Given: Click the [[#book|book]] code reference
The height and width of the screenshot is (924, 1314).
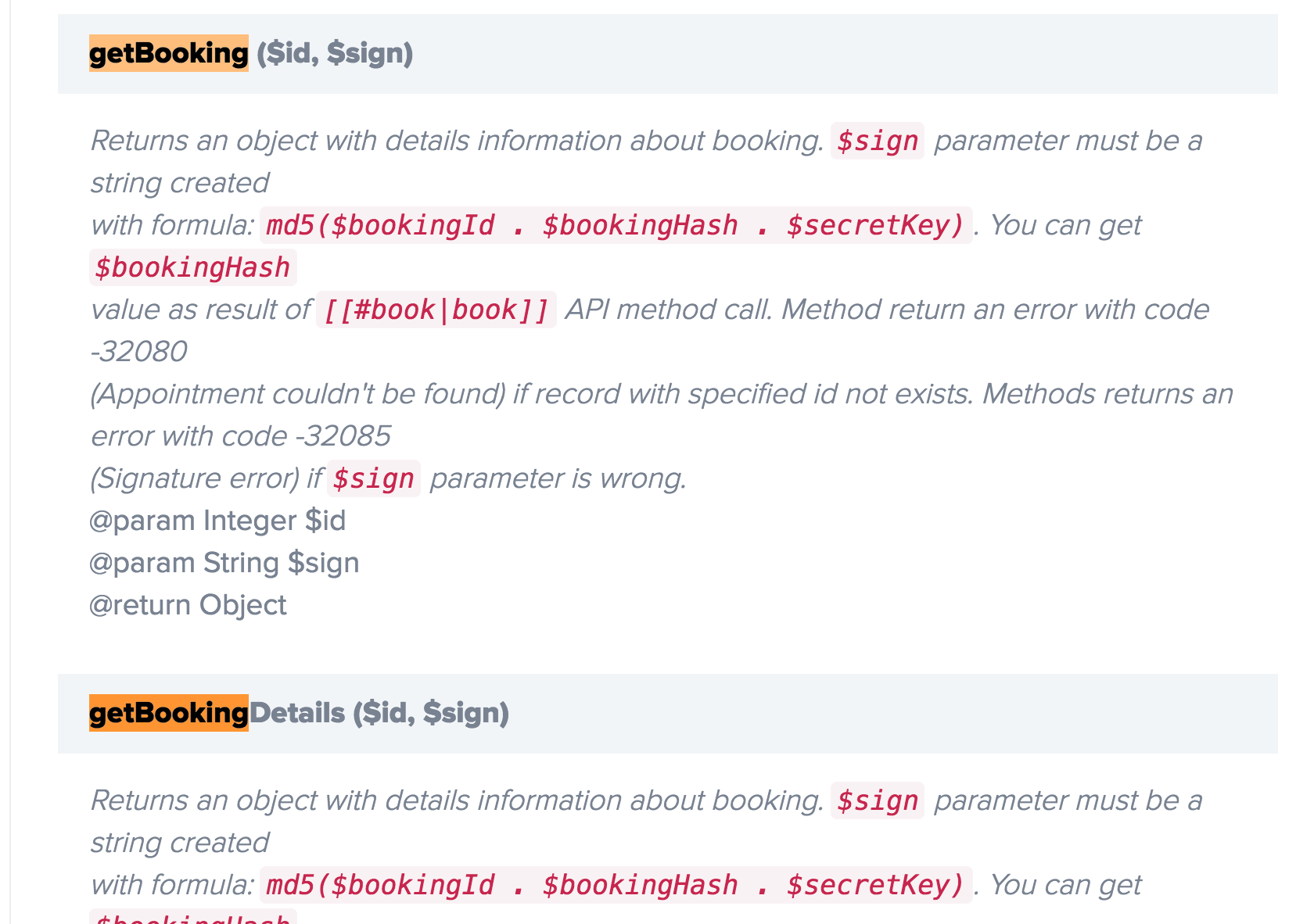Looking at the screenshot, I should coord(436,310).
